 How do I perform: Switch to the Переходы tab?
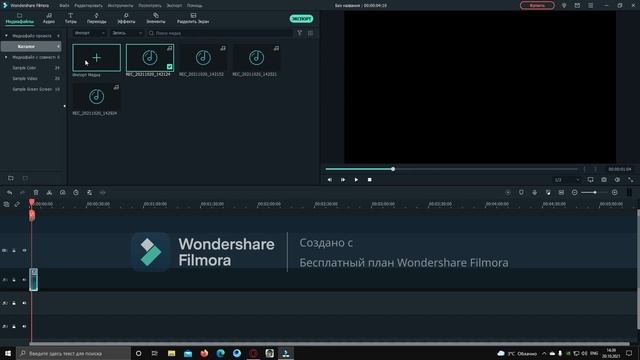[97, 18]
